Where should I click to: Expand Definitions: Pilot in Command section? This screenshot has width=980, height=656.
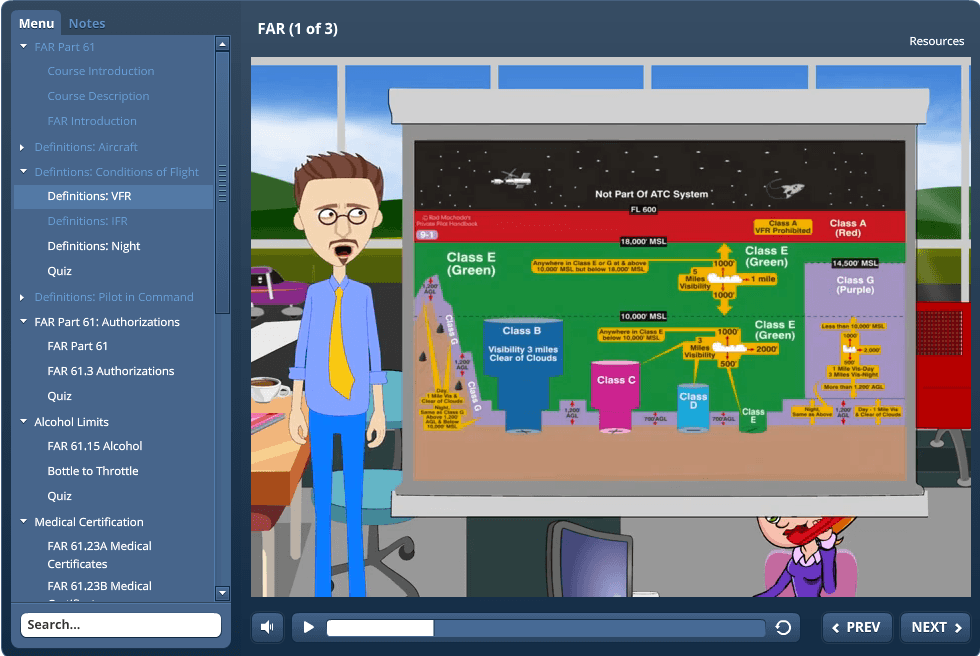[x=23, y=297]
